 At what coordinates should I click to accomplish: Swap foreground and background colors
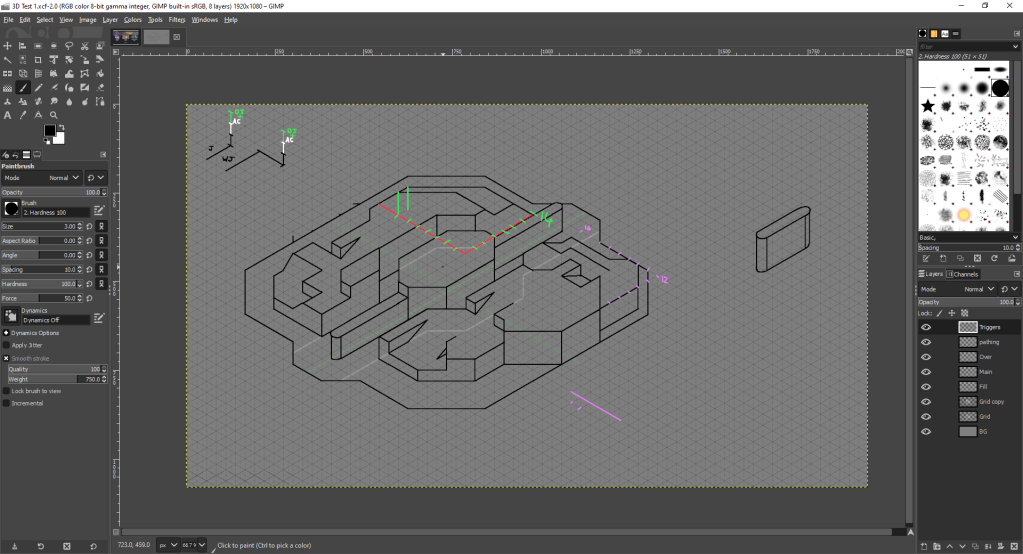(62, 127)
